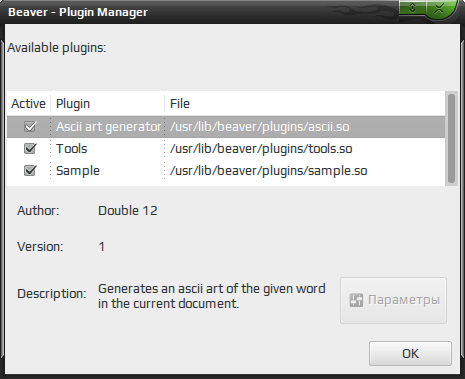Click the preferences icon on Параметры button
Image resolution: width=465 pixels, height=379 pixels.
[356, 300]
